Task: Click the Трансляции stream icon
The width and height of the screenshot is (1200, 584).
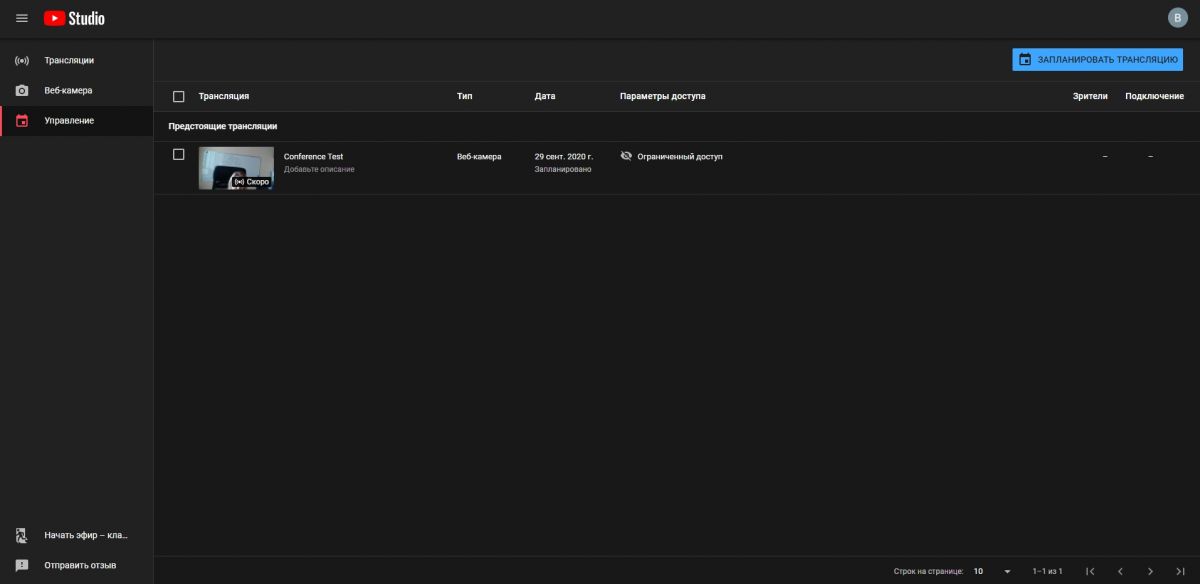Action: [22, 60]
